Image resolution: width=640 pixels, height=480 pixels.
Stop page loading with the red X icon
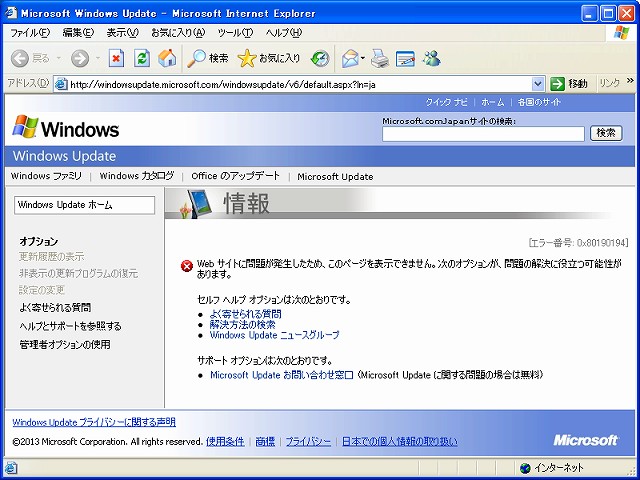(x=116, y=59)
